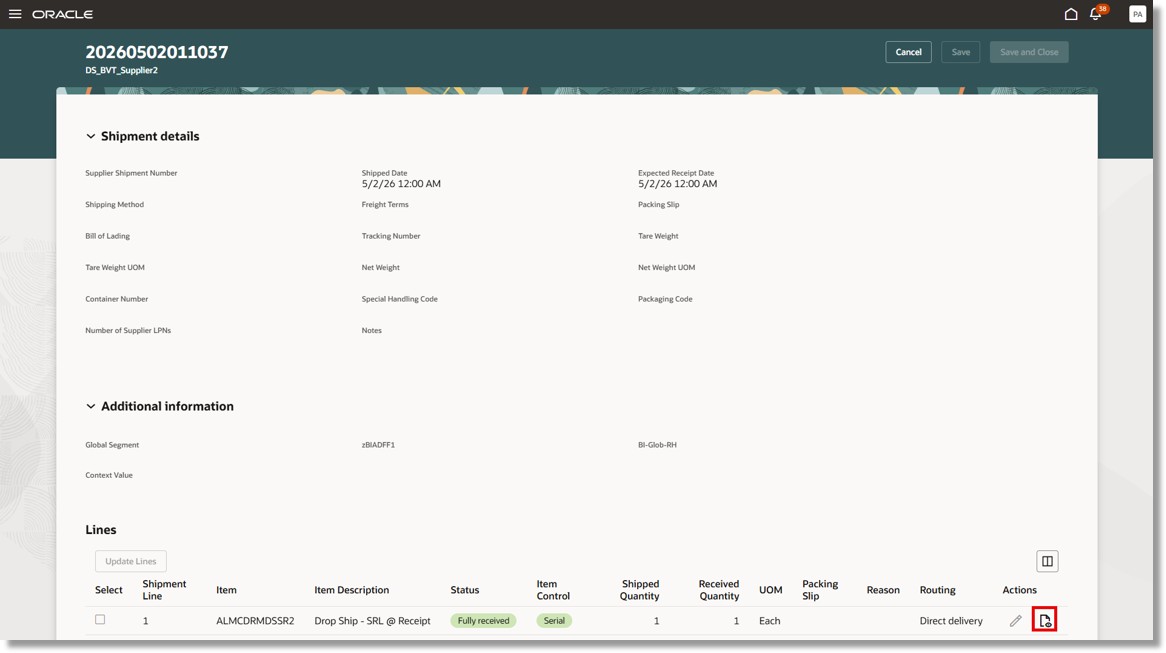Click the DS_BVT_Supplier2 supplier name

[x=121, y=70]
